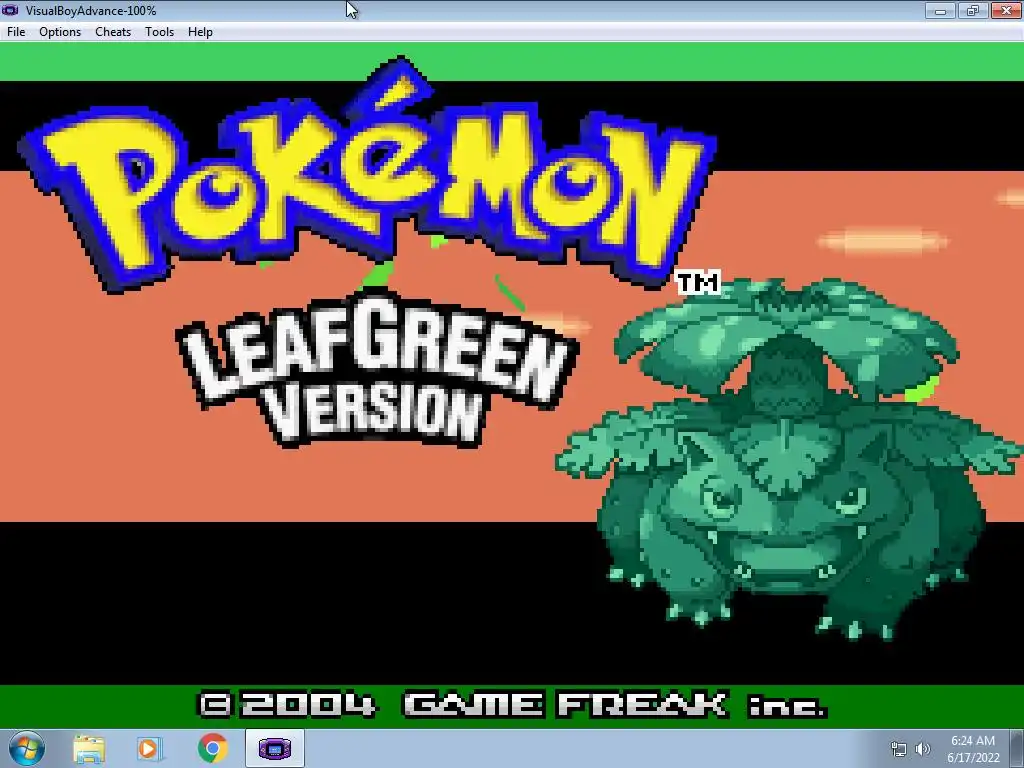Click the VisualBoyAdvance title bar icon
The width and height of the screenshot is (1024, 768).
coord(10,10)
